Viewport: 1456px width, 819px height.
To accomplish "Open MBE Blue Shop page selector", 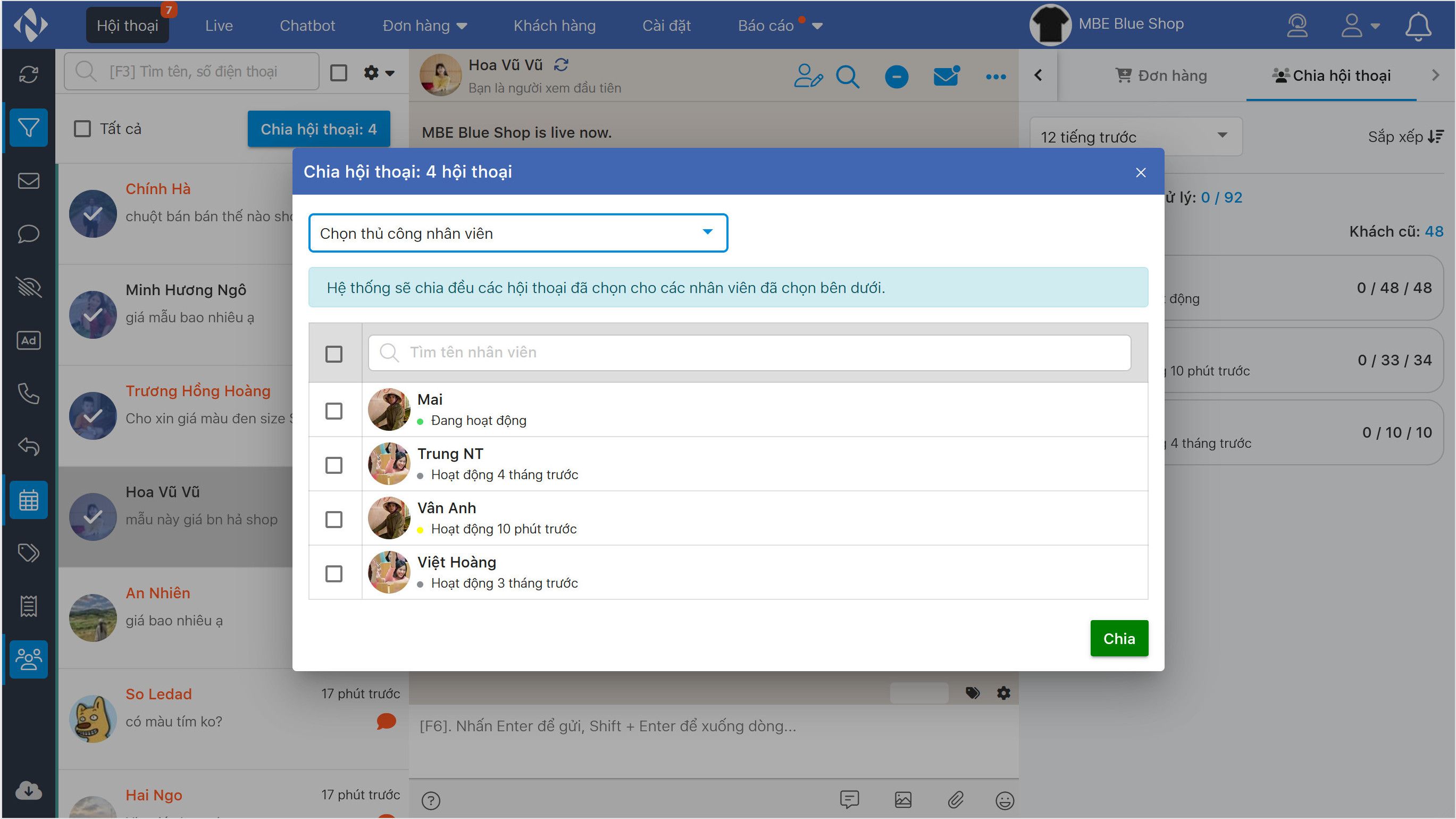I will [1107, 24].
